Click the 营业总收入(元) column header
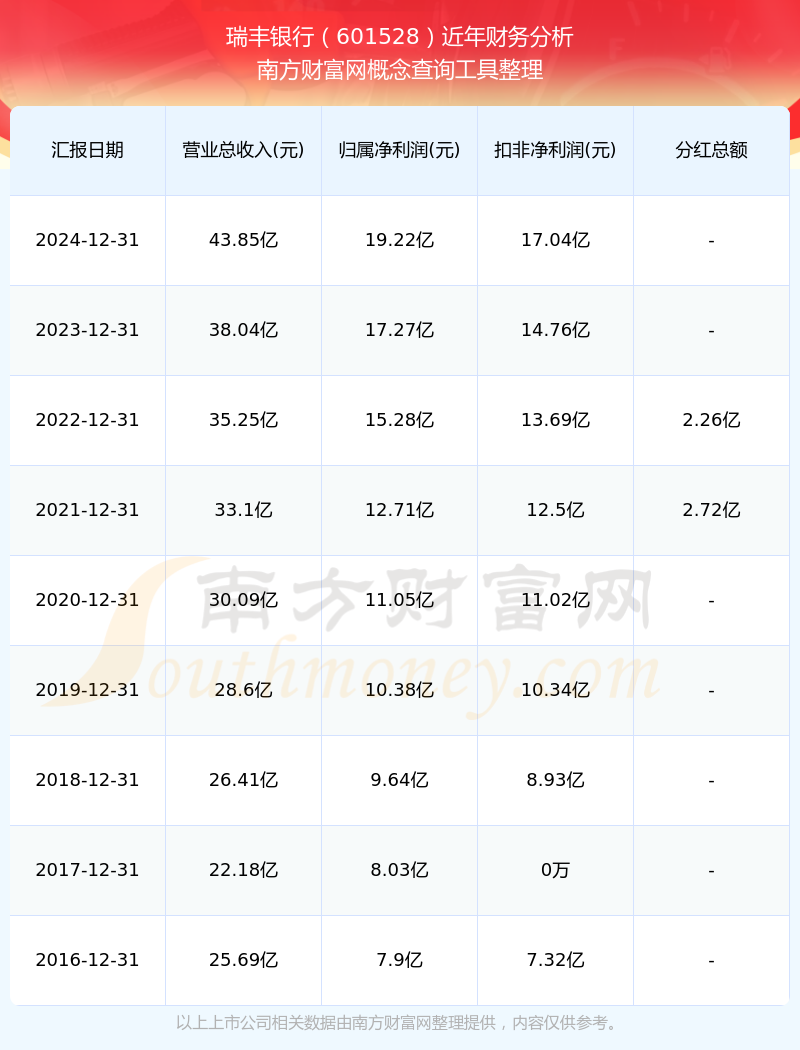The image size is (800, 1050). pyautogui.click(x=244, y=150)
